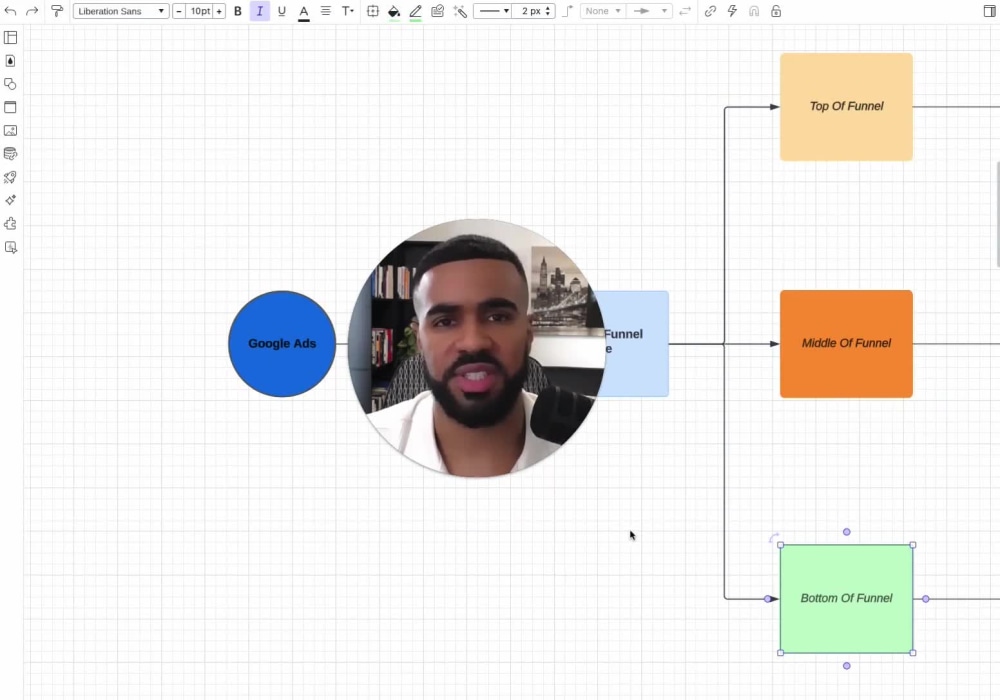This screenshot has height=700, width=1000.
Task: Swap line arrow direction
Action: point(685,11)
